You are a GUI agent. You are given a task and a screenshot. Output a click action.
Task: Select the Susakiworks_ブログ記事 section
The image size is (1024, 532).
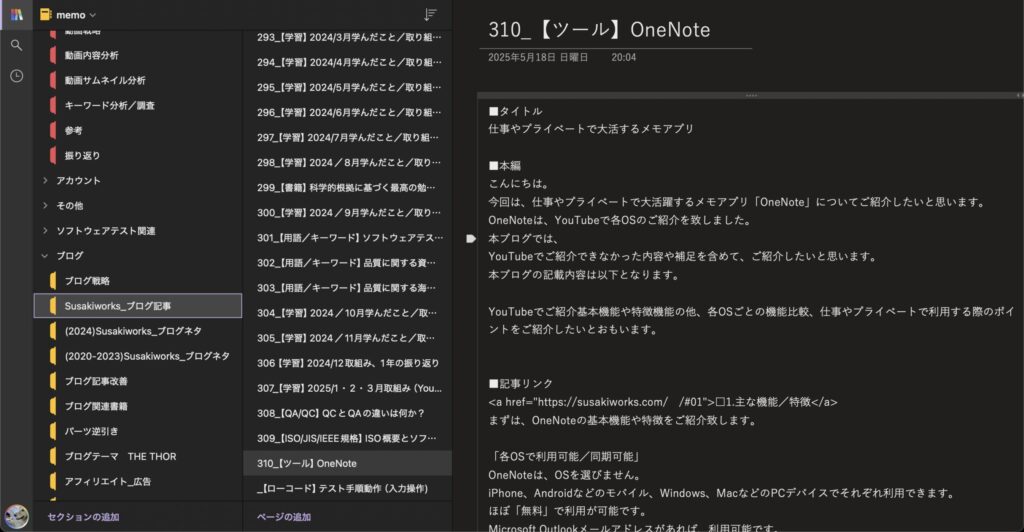(138, 305)
